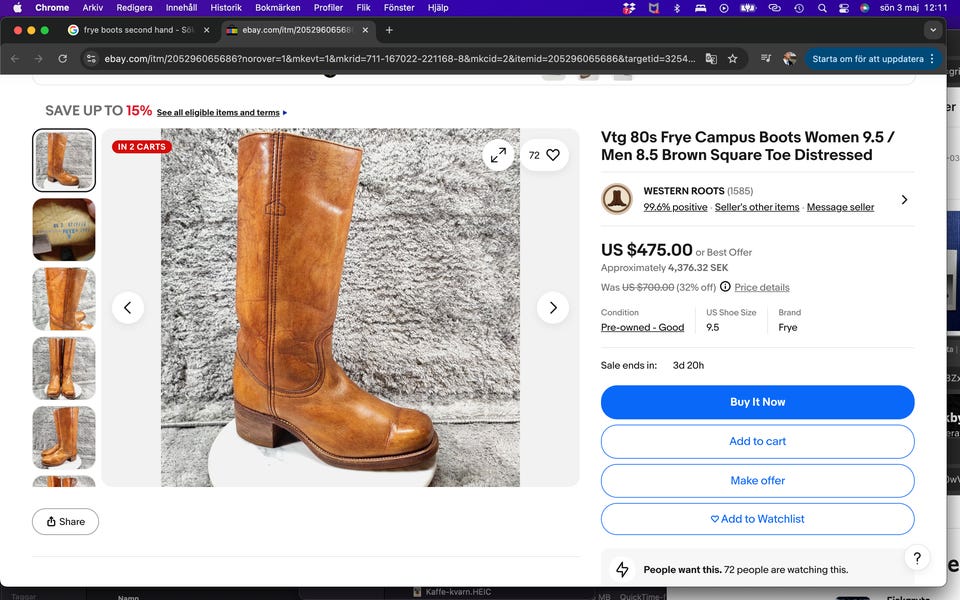Open the Bokmärken menu

pyautogui.click(x=277, y=8)
